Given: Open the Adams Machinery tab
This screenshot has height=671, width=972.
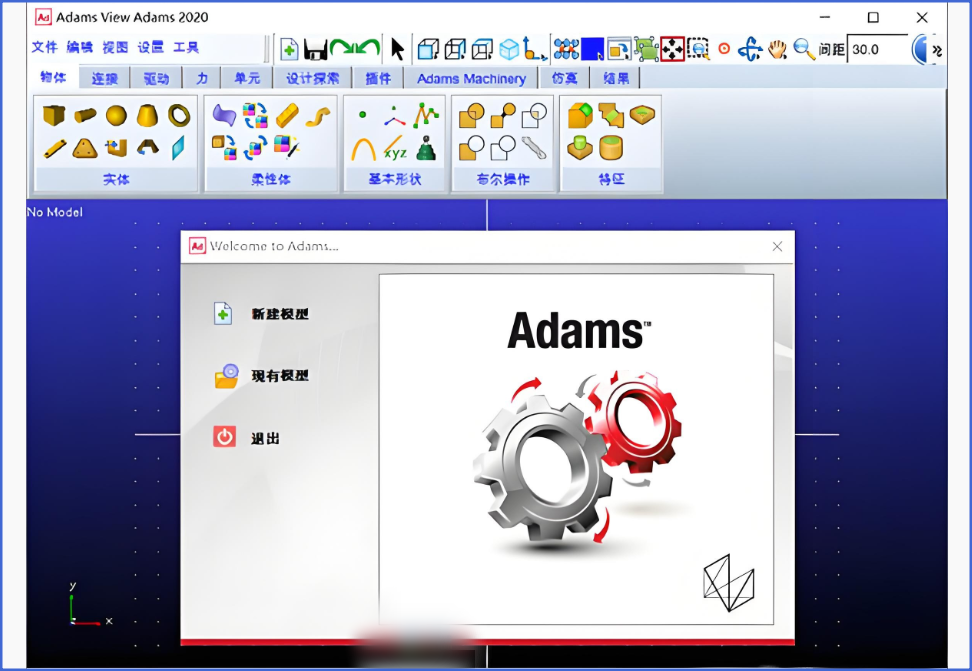Looking at the screenshot, I should point(471,78).
